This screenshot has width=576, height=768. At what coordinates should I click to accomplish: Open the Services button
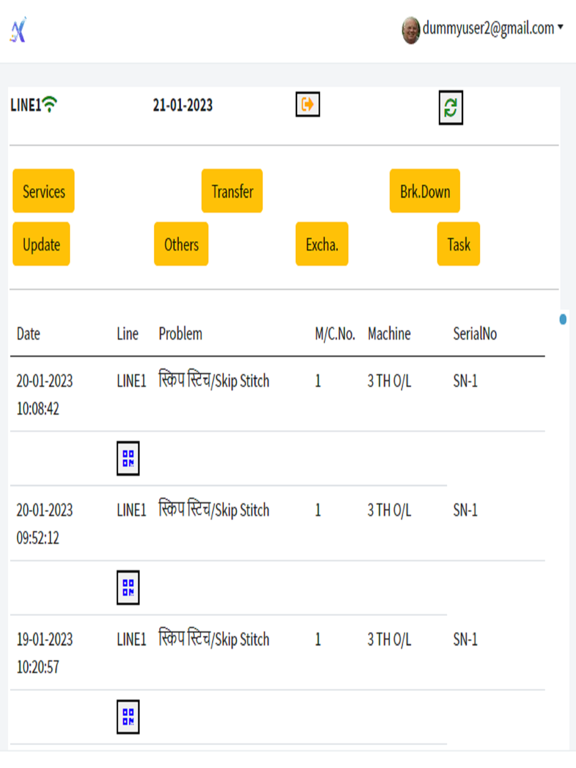[44, 191]
